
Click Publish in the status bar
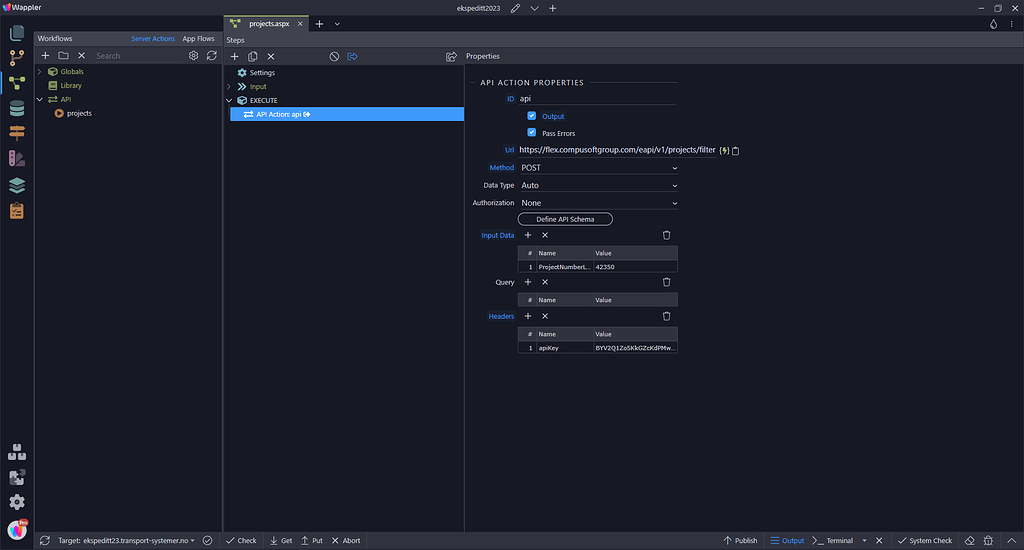740,540
